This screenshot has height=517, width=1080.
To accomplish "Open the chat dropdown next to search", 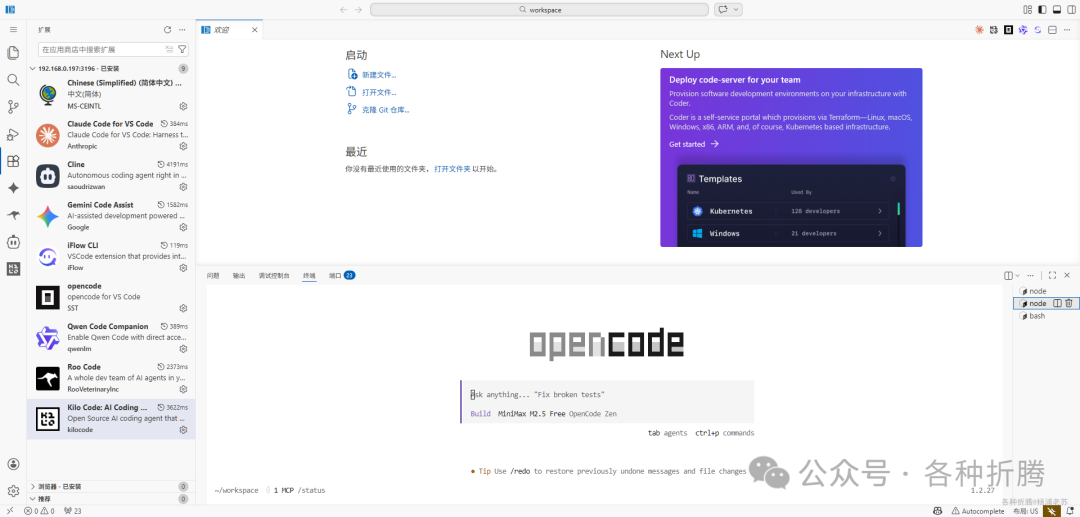I will click(x=737, y=10).
